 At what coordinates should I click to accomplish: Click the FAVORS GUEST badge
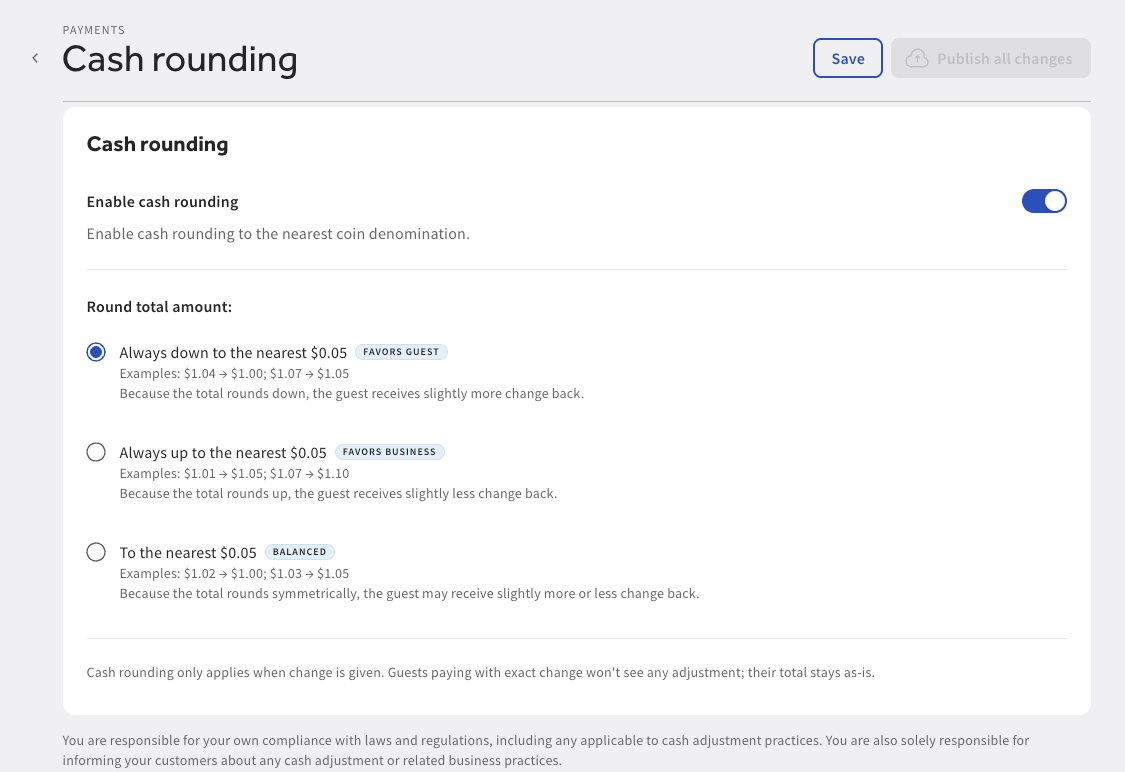[401, 352]
